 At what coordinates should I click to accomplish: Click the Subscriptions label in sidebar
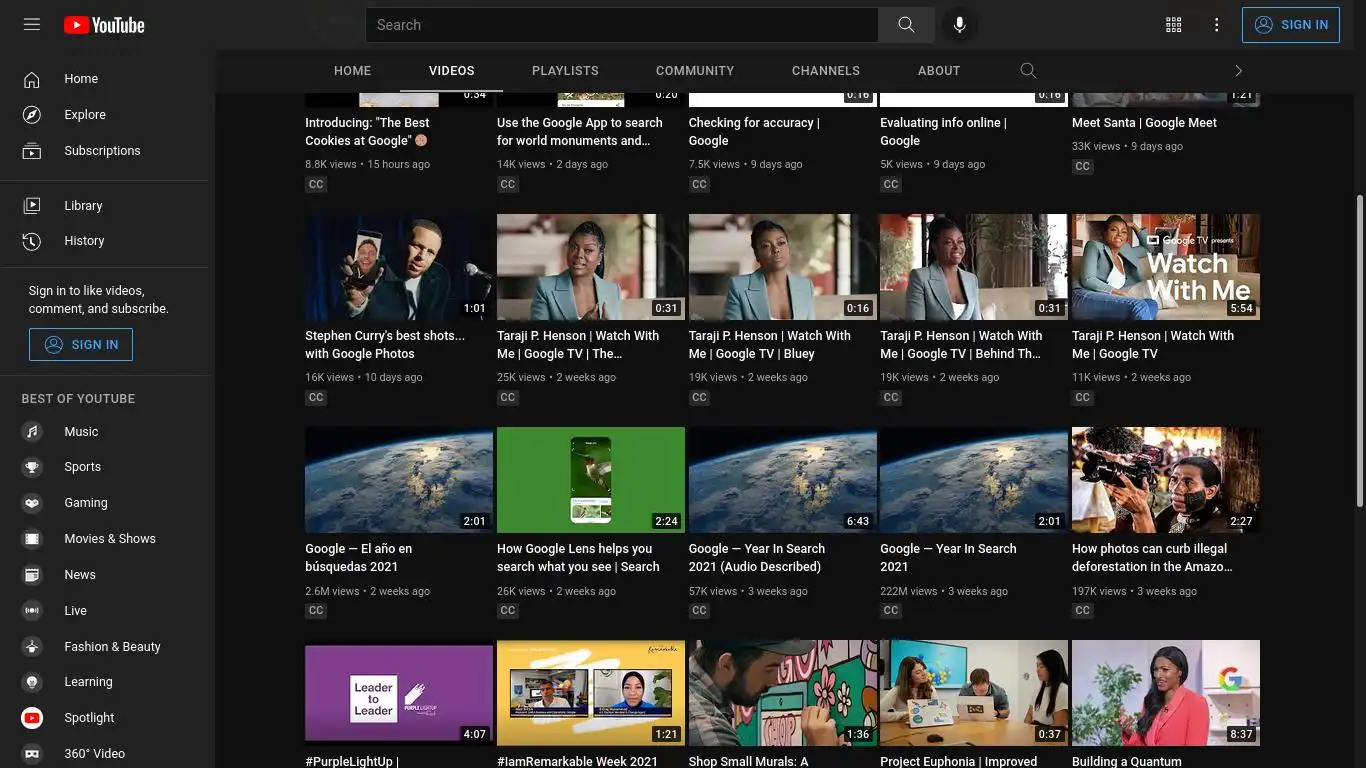[x=102, y=151]
